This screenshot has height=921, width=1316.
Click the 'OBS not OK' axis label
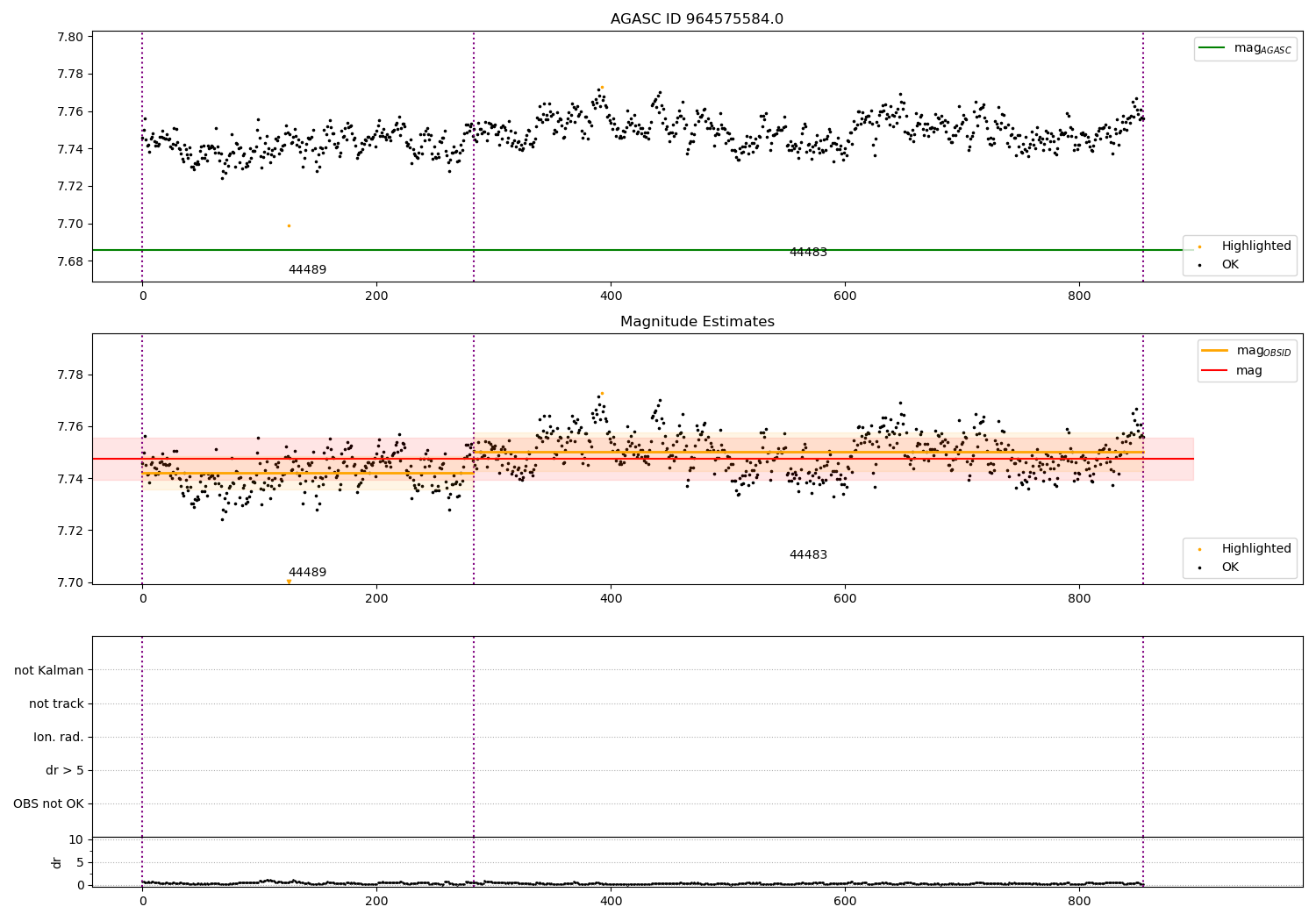pos(48,803)
